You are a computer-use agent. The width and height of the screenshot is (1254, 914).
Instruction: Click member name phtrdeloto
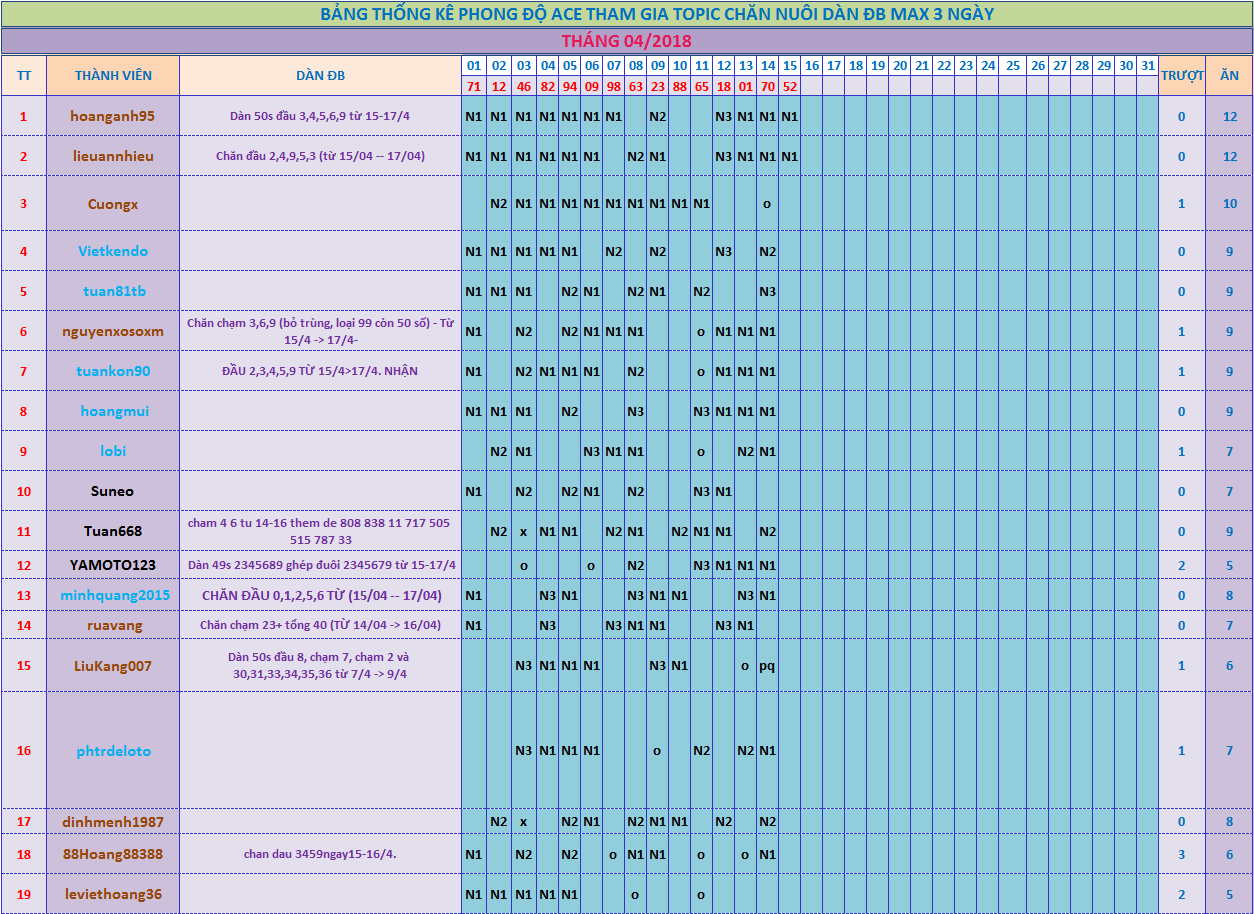tap(113, 751)
